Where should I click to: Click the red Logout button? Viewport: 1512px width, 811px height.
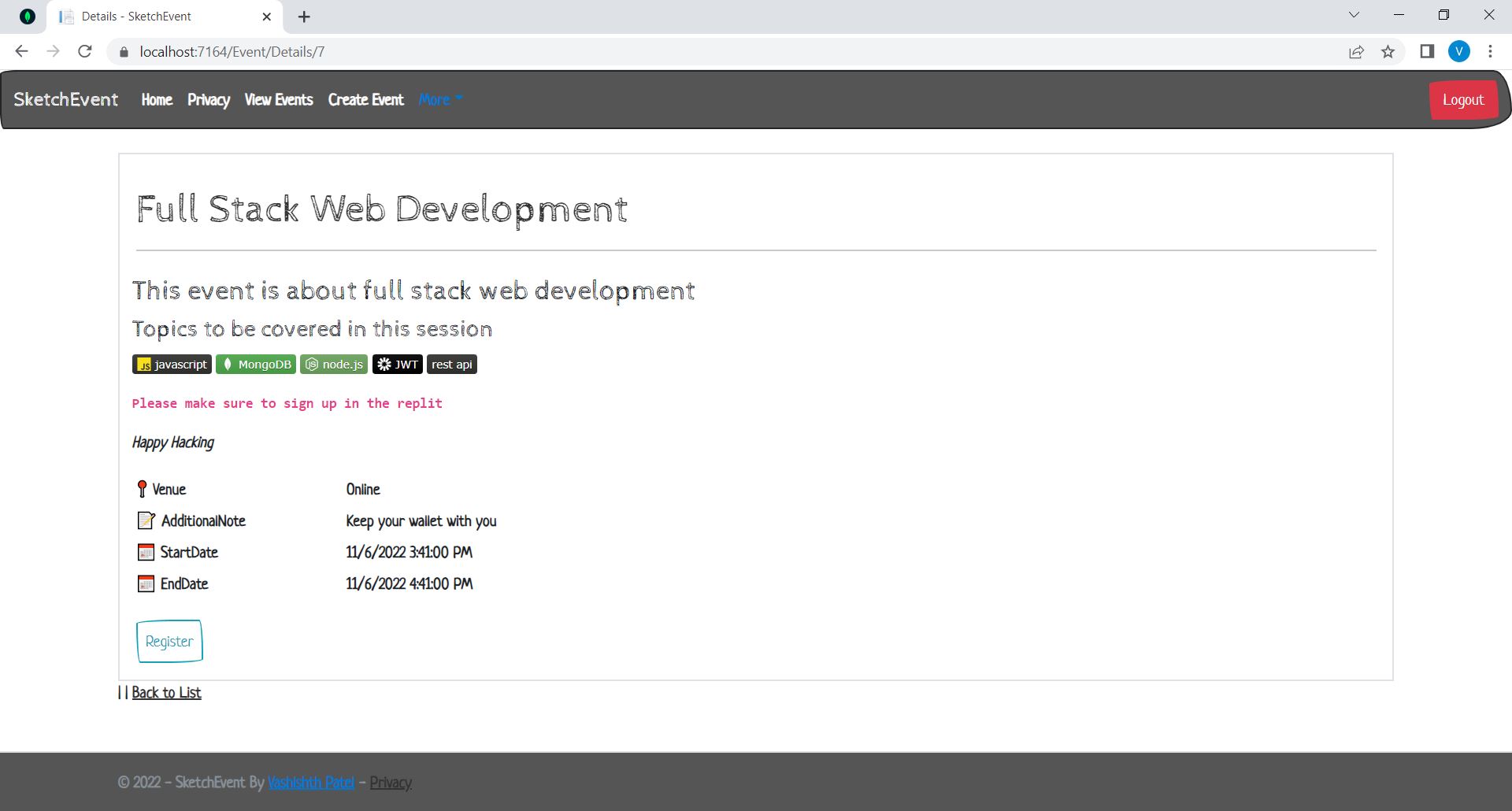pyautogui.click(x=1463, y=100)
